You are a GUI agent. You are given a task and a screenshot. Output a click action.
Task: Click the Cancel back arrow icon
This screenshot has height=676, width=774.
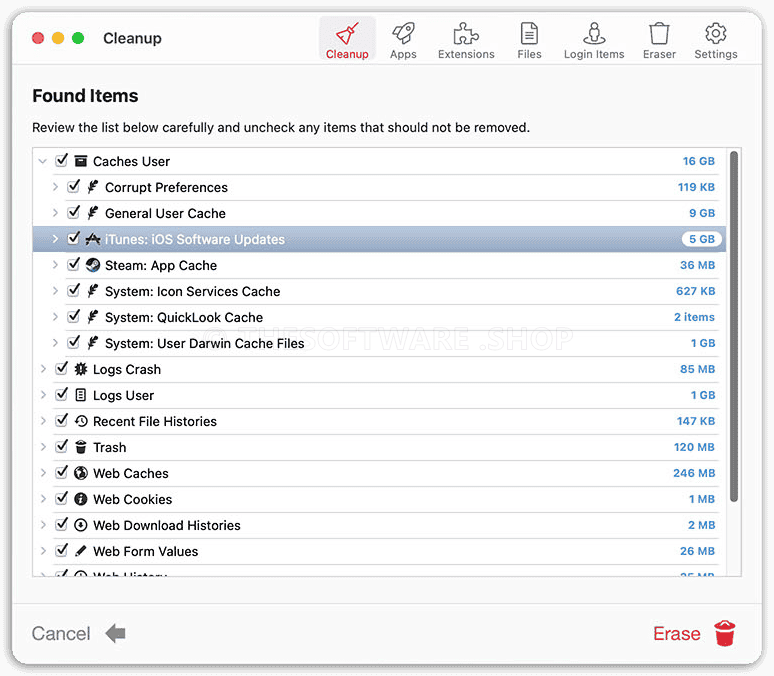[x=116, y=633]
